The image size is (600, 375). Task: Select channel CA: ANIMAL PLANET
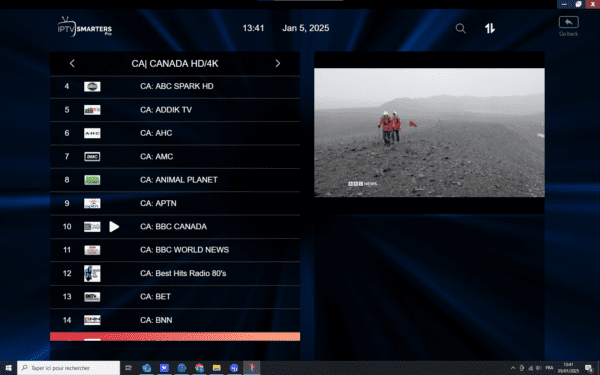[175, 180]
